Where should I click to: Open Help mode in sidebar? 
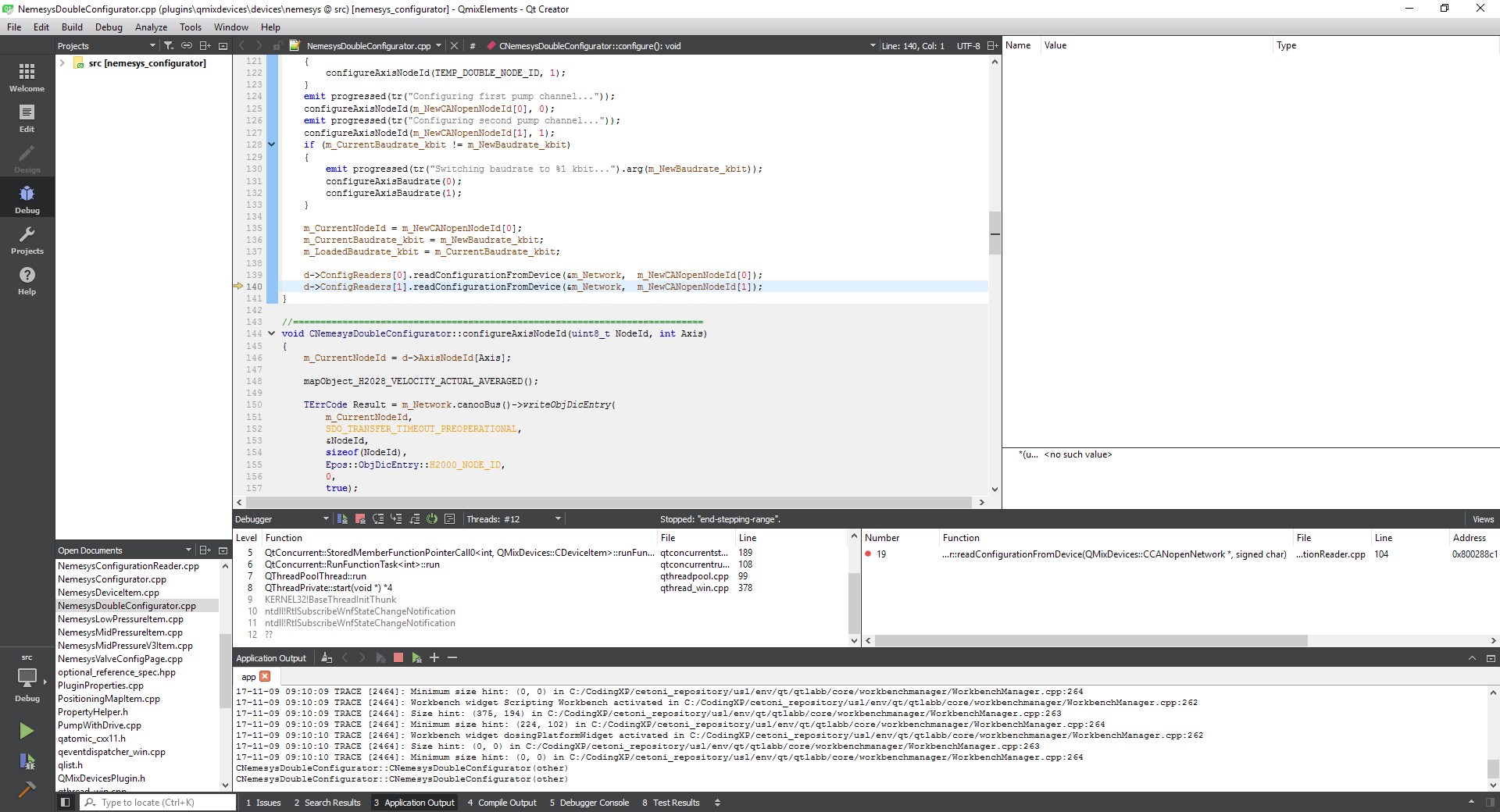tap(27, 280)
